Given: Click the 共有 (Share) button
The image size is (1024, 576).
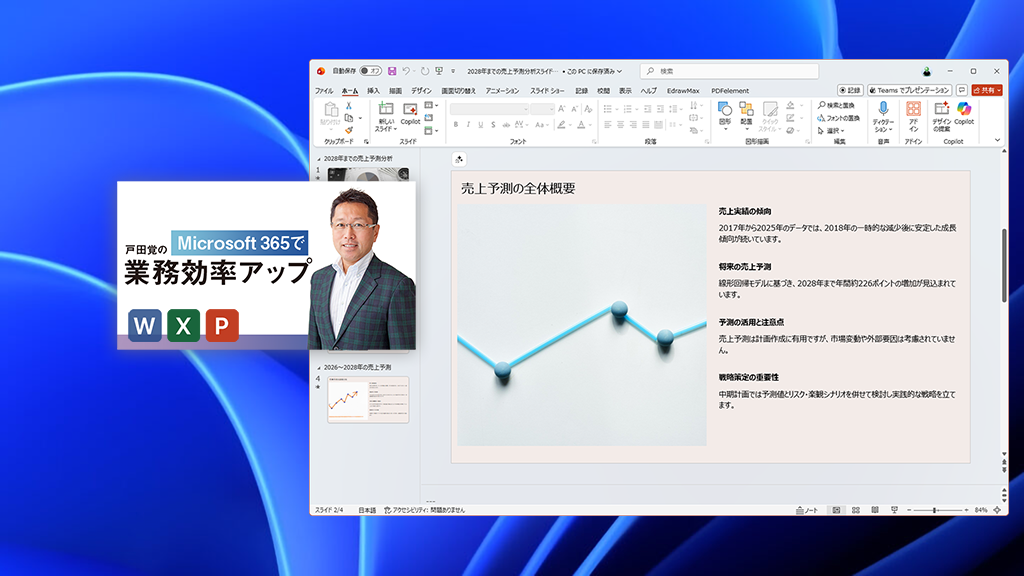Looking at the screenshot, I should click(985, 90).
